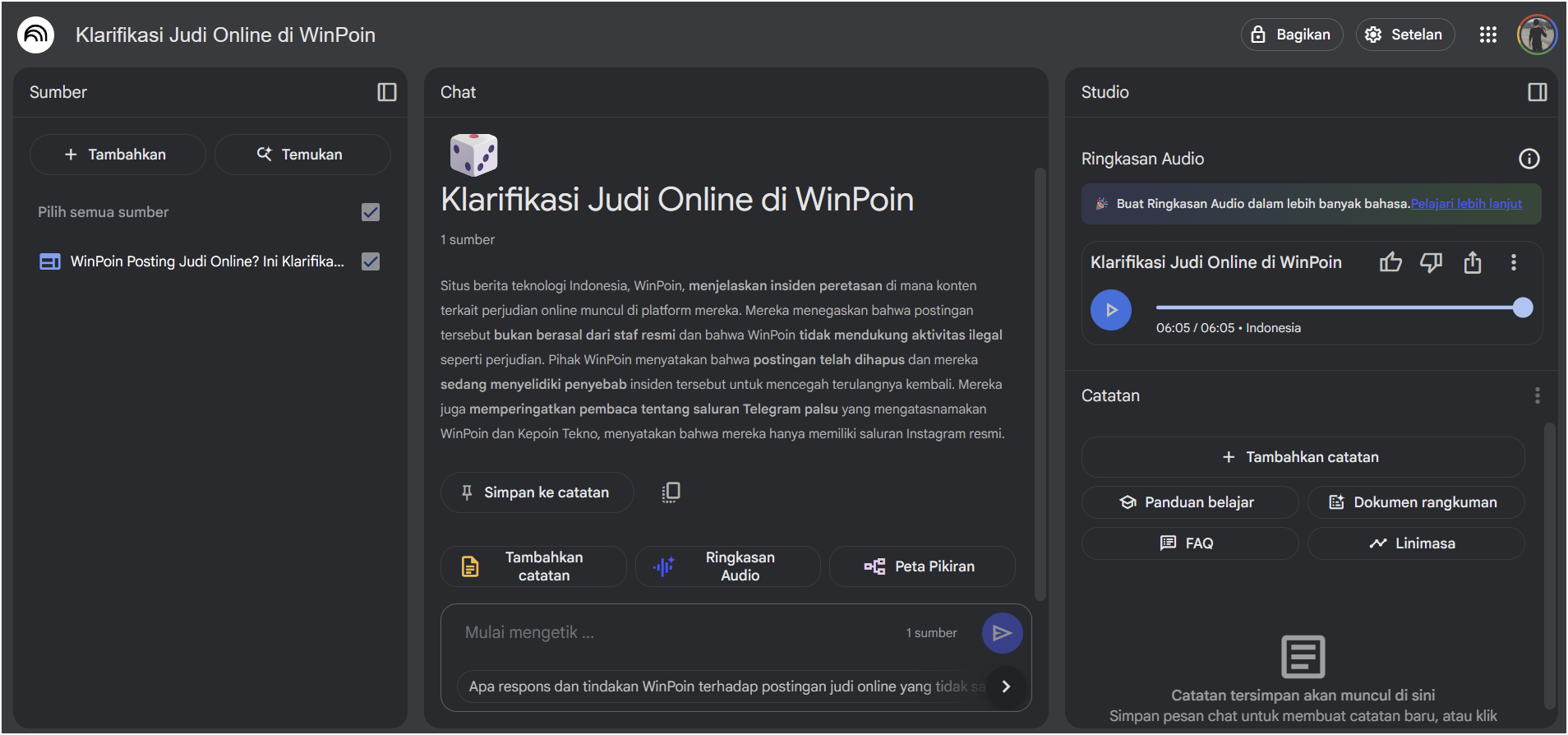The height and width of the screenshot is (735, 1568).
Task: Generate FAQ note
Action: (1190, 543)
